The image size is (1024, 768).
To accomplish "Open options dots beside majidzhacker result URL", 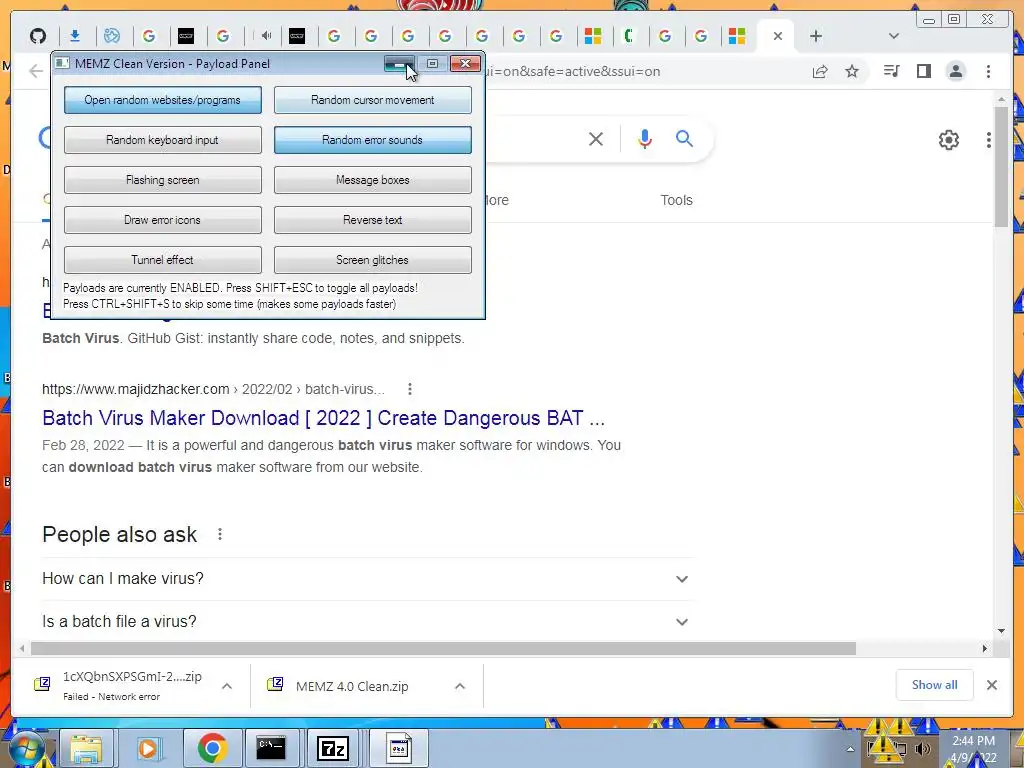I will (x=409, y=389).
